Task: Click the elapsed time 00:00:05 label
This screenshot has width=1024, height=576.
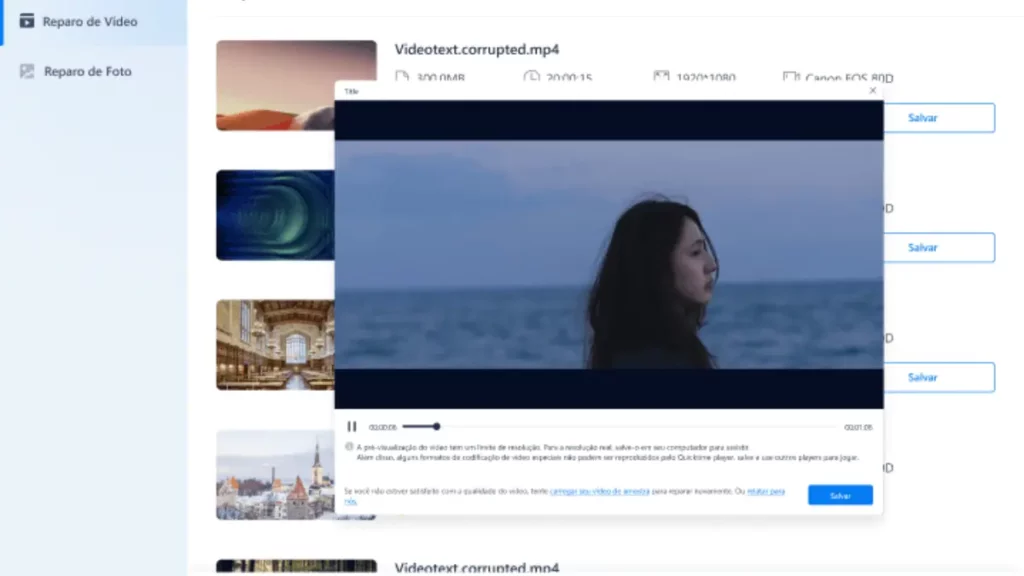Action: (383, 427)
